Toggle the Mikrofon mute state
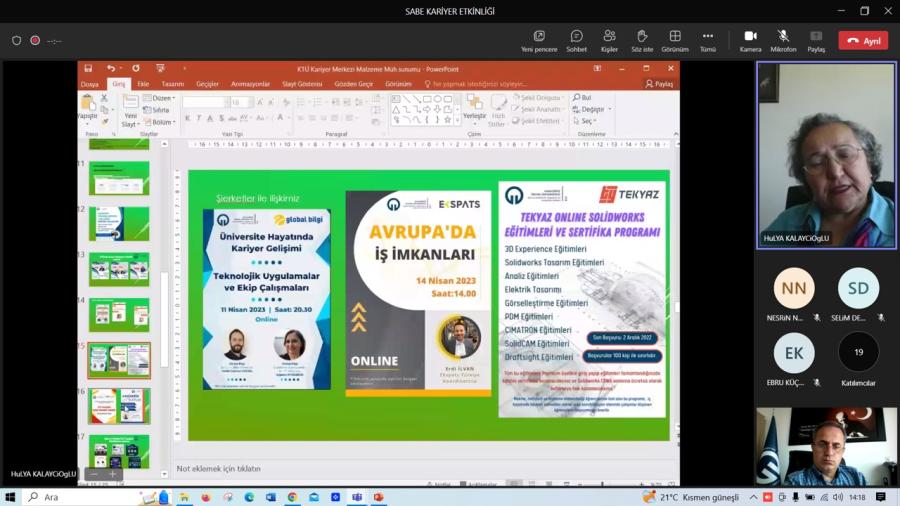This screenshot has height=506, width=900. click(x=783, y=41)
